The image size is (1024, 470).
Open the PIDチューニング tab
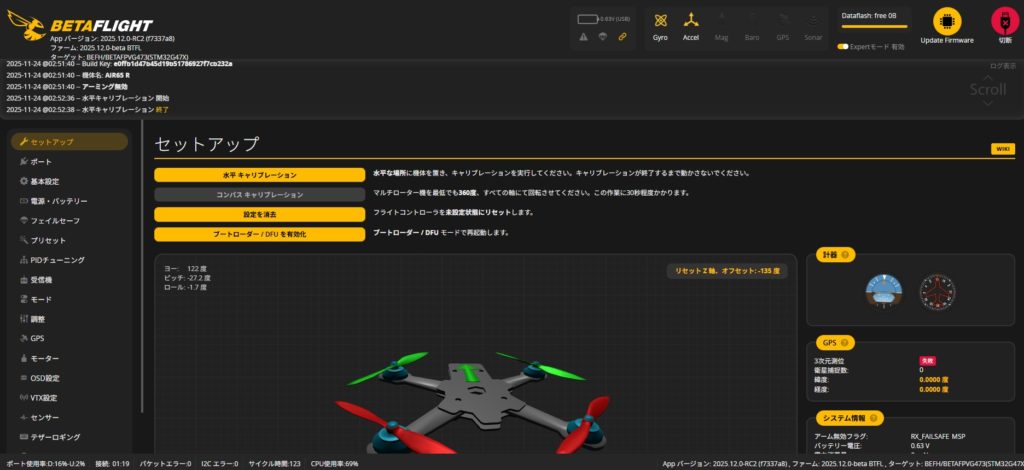[x=58, y=260]
